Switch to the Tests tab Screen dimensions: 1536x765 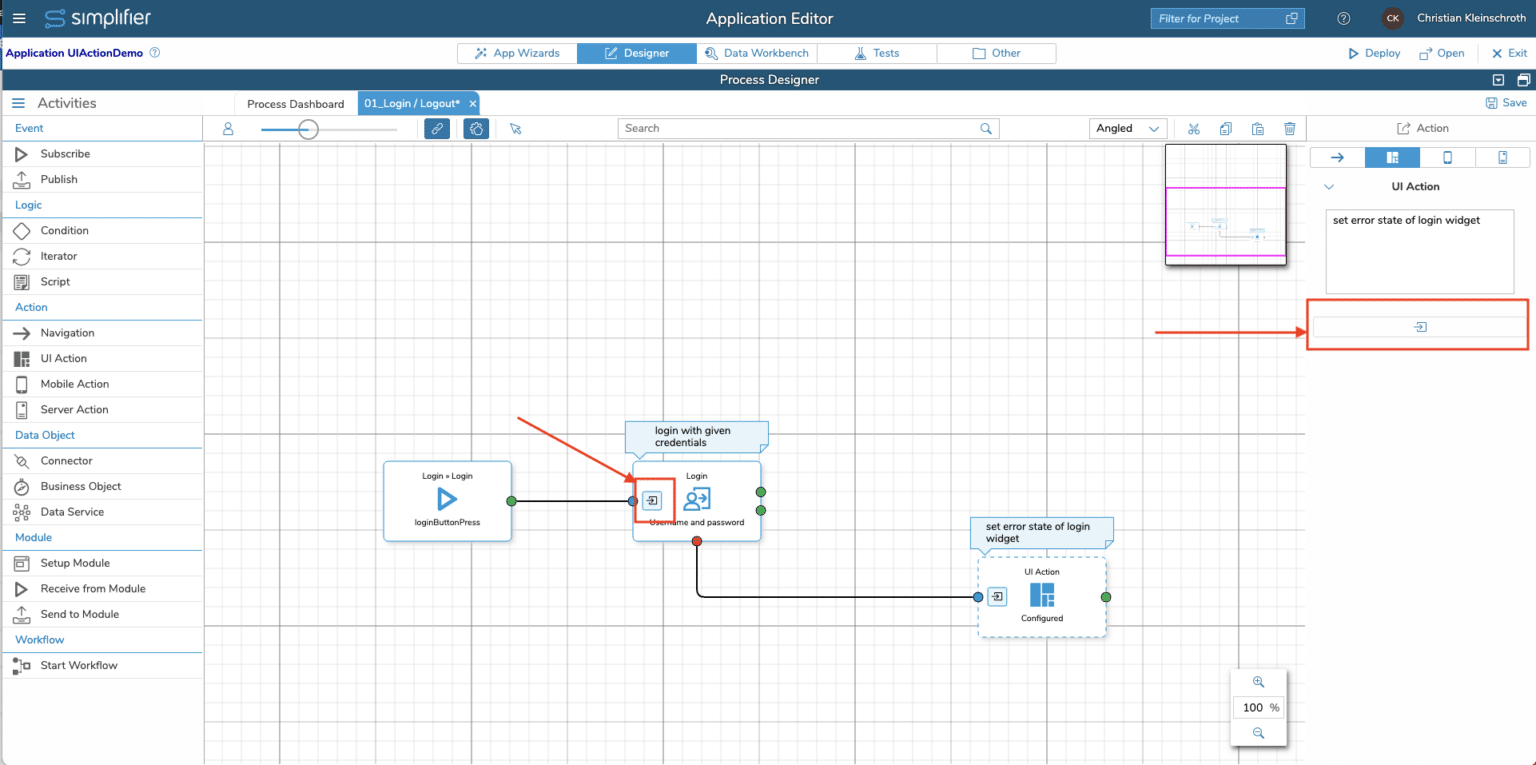(876, 53)
